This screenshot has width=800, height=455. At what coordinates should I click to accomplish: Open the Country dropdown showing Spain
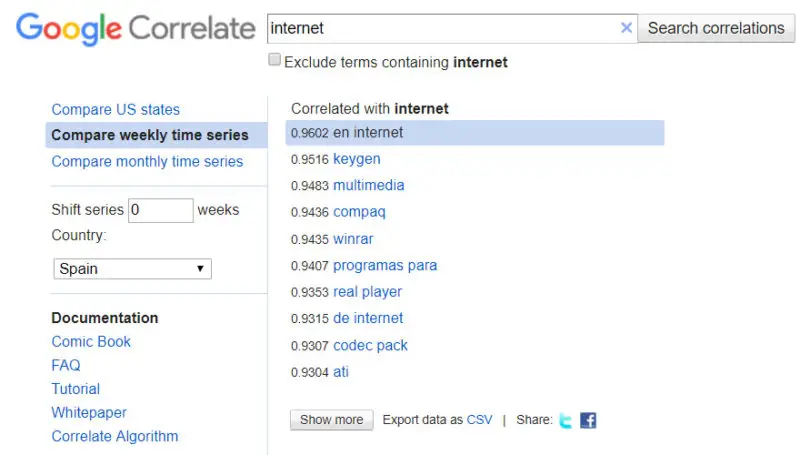[132, 268]
